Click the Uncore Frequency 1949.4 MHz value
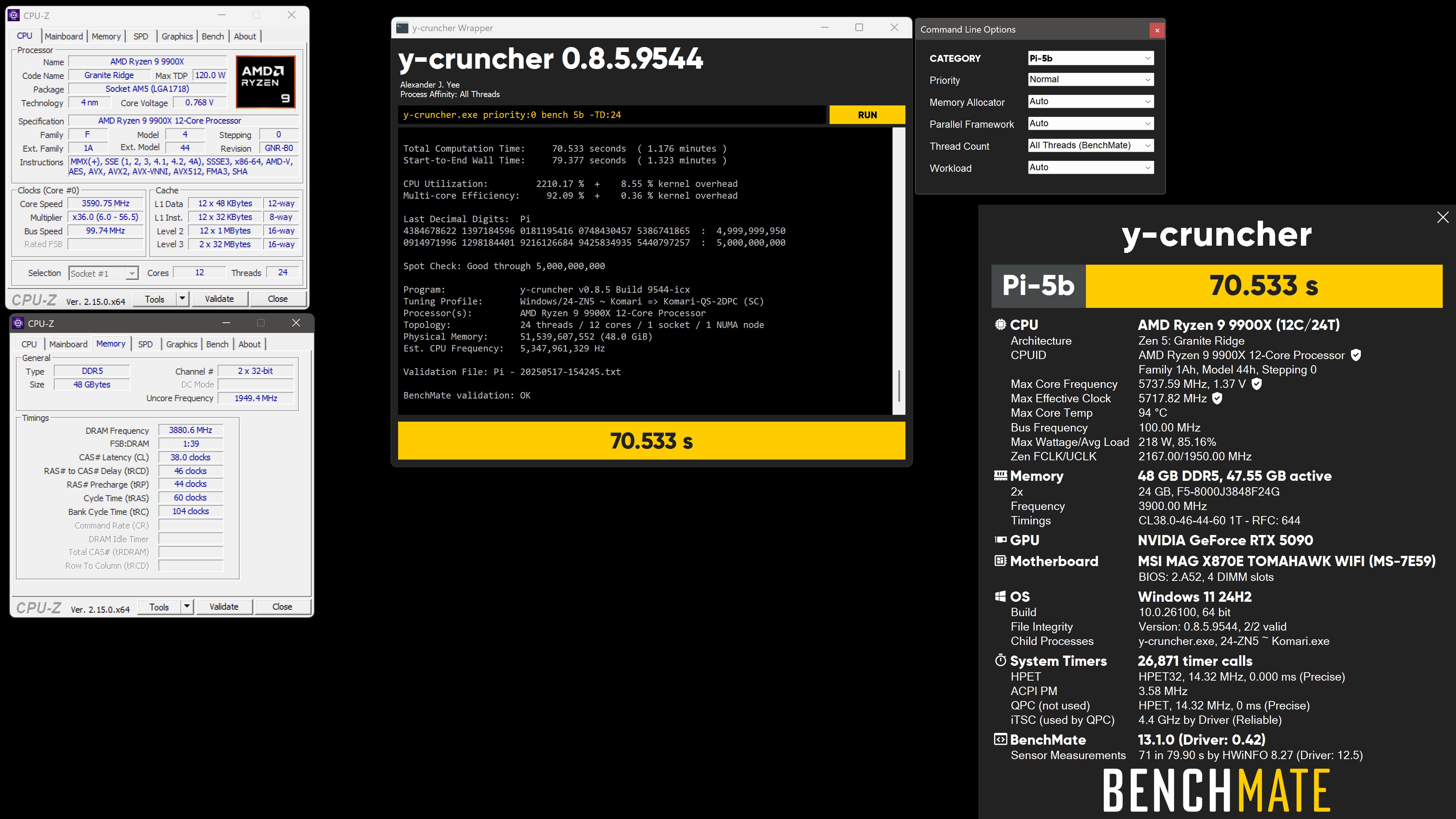 (x=256, y=399)
